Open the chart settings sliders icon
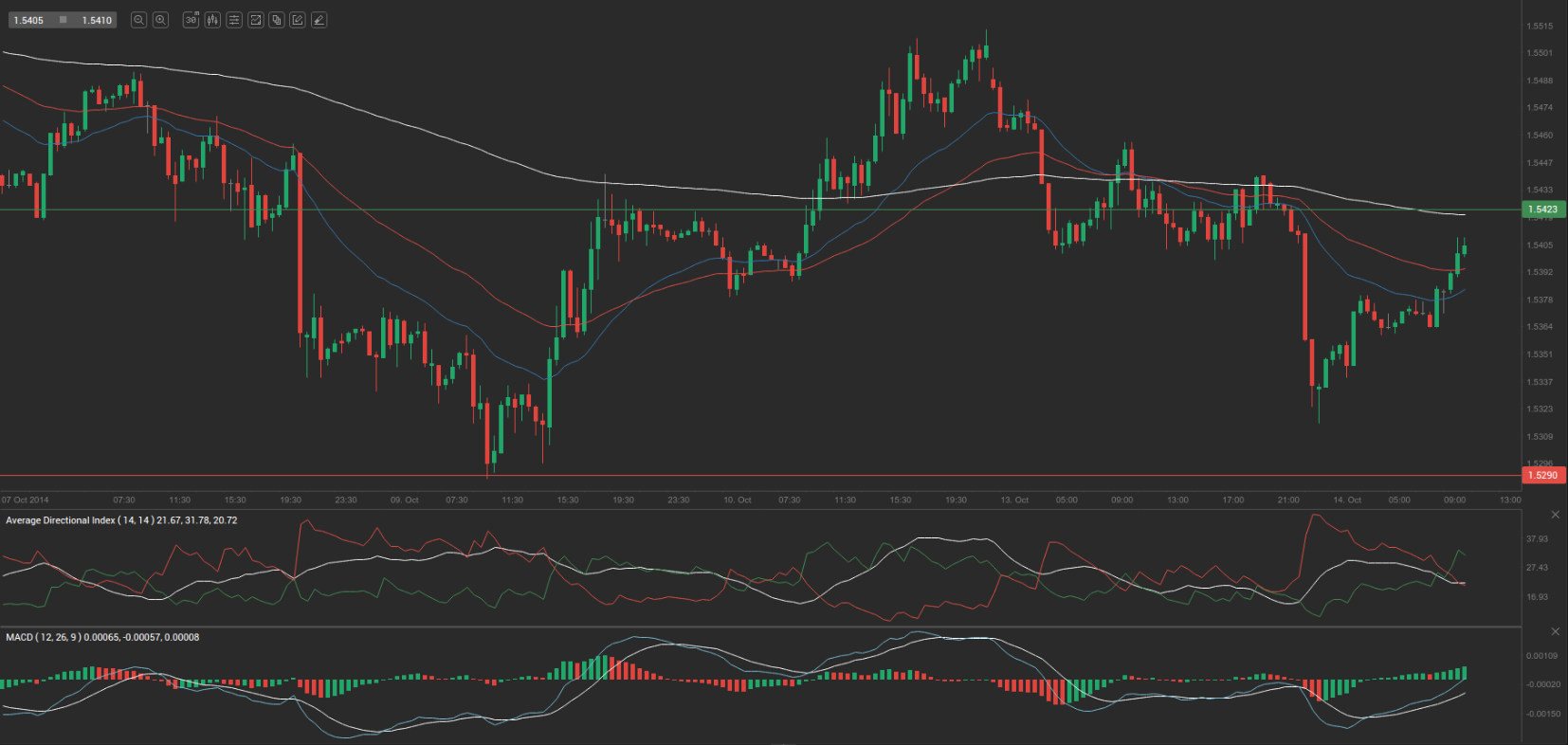The width and height of the screenshot is (1568, 745). click(234, 20)
